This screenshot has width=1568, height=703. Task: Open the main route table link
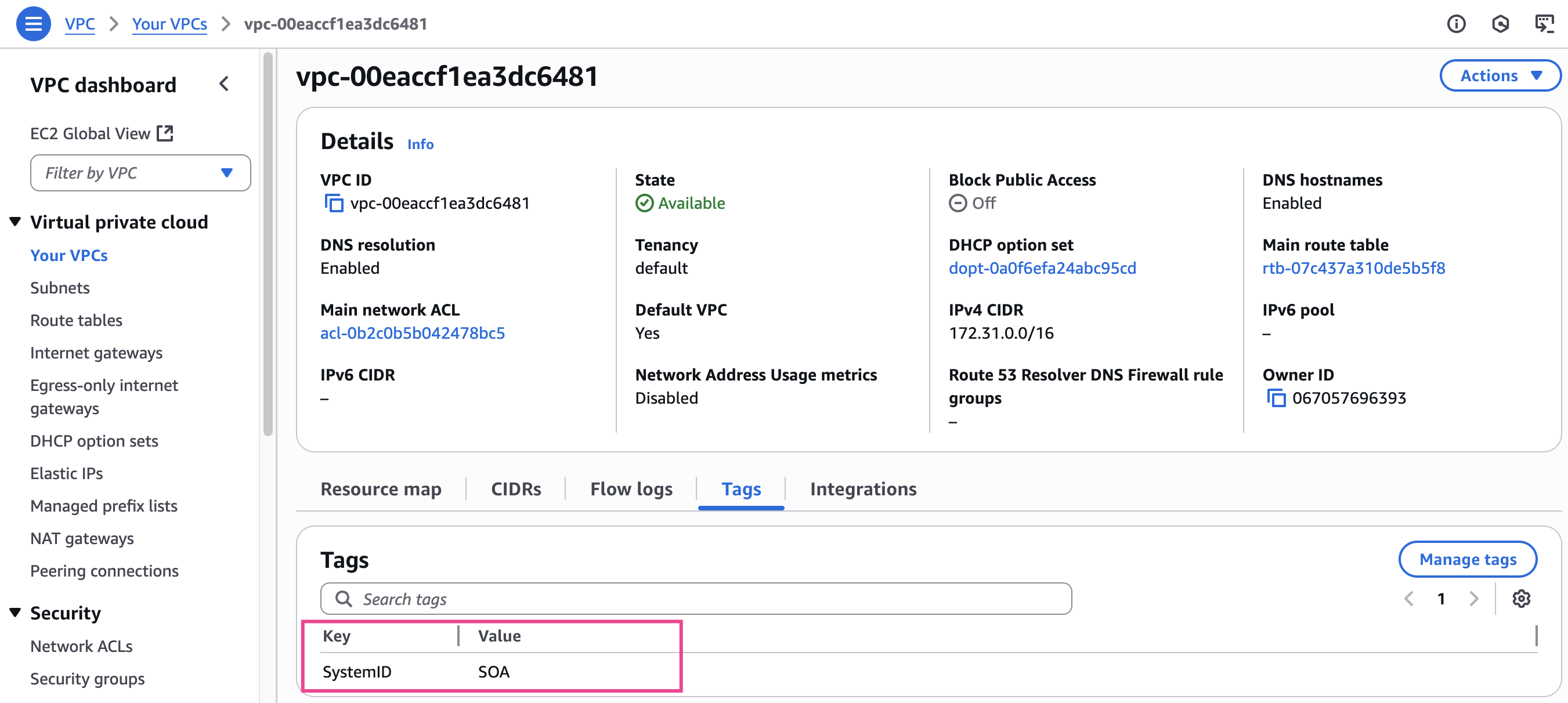click(x=1353, y=269)
